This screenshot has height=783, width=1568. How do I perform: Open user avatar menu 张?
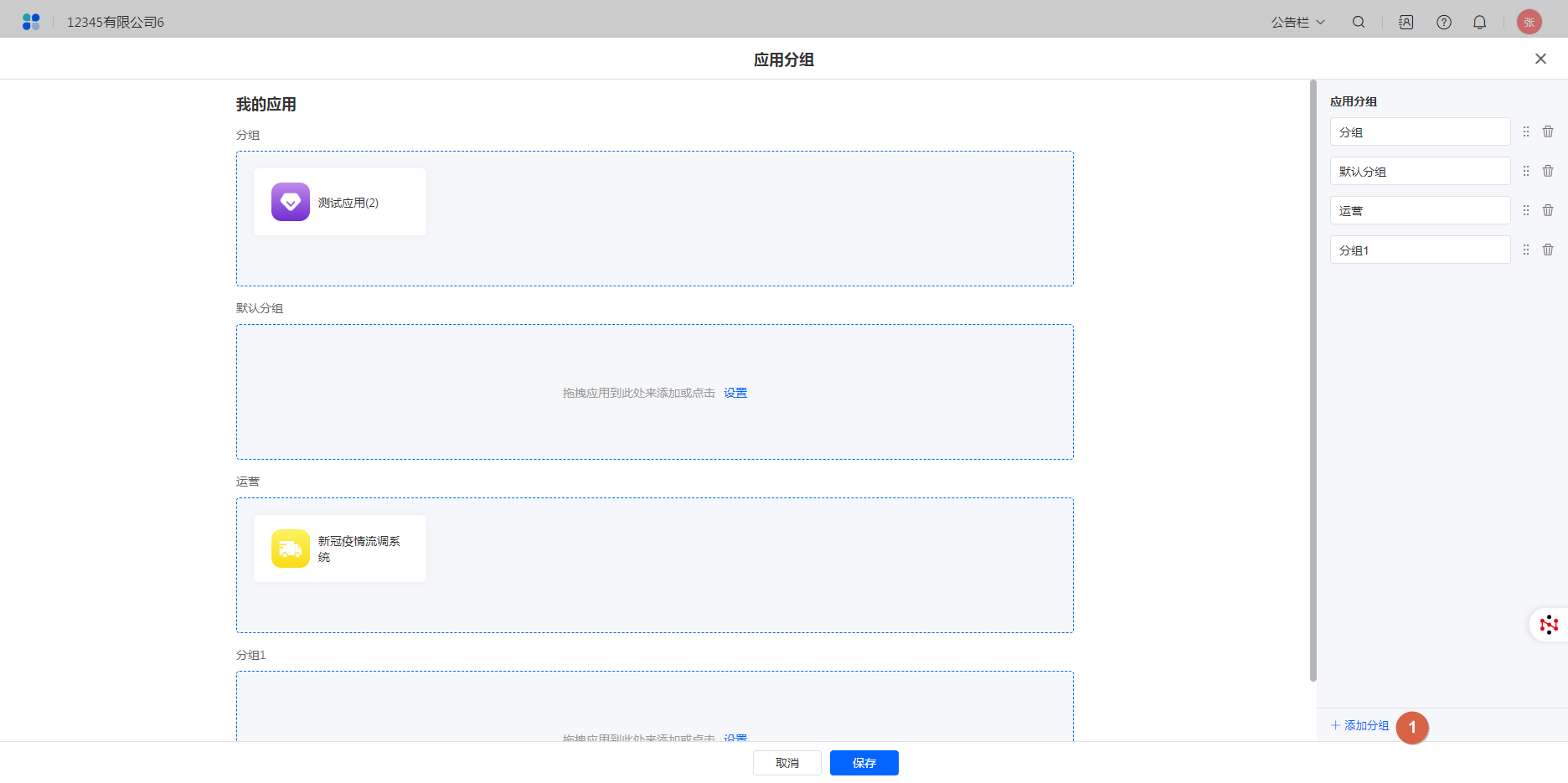tap(1529, 23)
